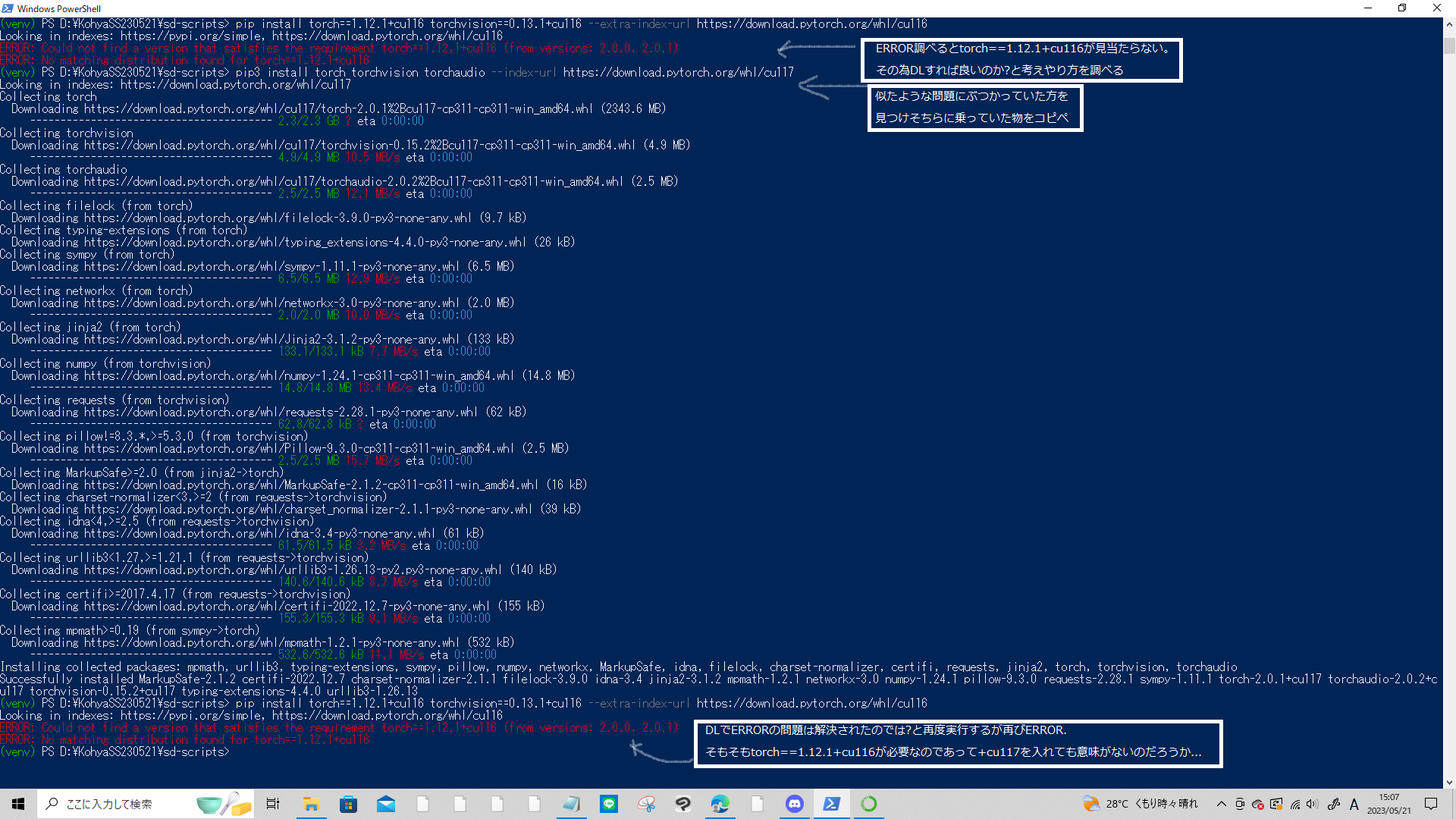Click 'Collecting mpmath>=0.19' line
This screenshot has width=1456, height=819.
[x=130, y=630]
